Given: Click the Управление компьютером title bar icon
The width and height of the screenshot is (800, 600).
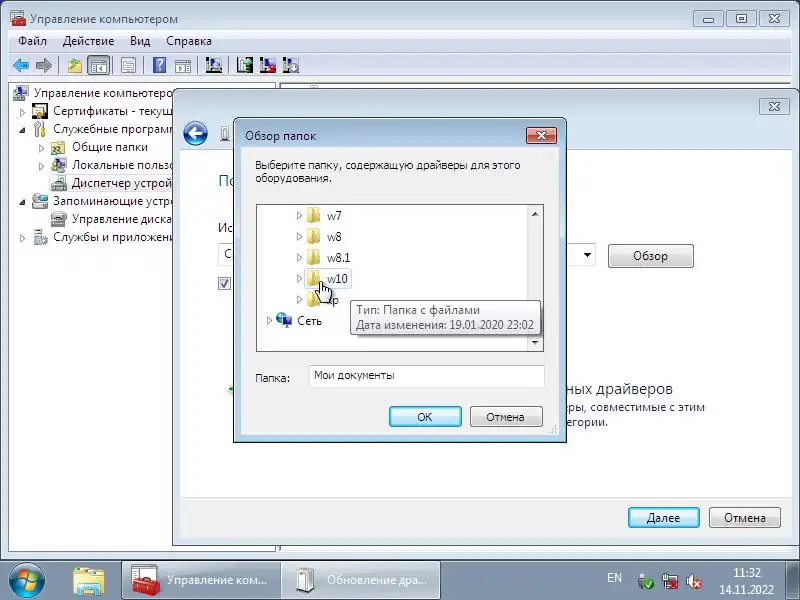Looking at the screenshot, I should click(x=18, y=18).
